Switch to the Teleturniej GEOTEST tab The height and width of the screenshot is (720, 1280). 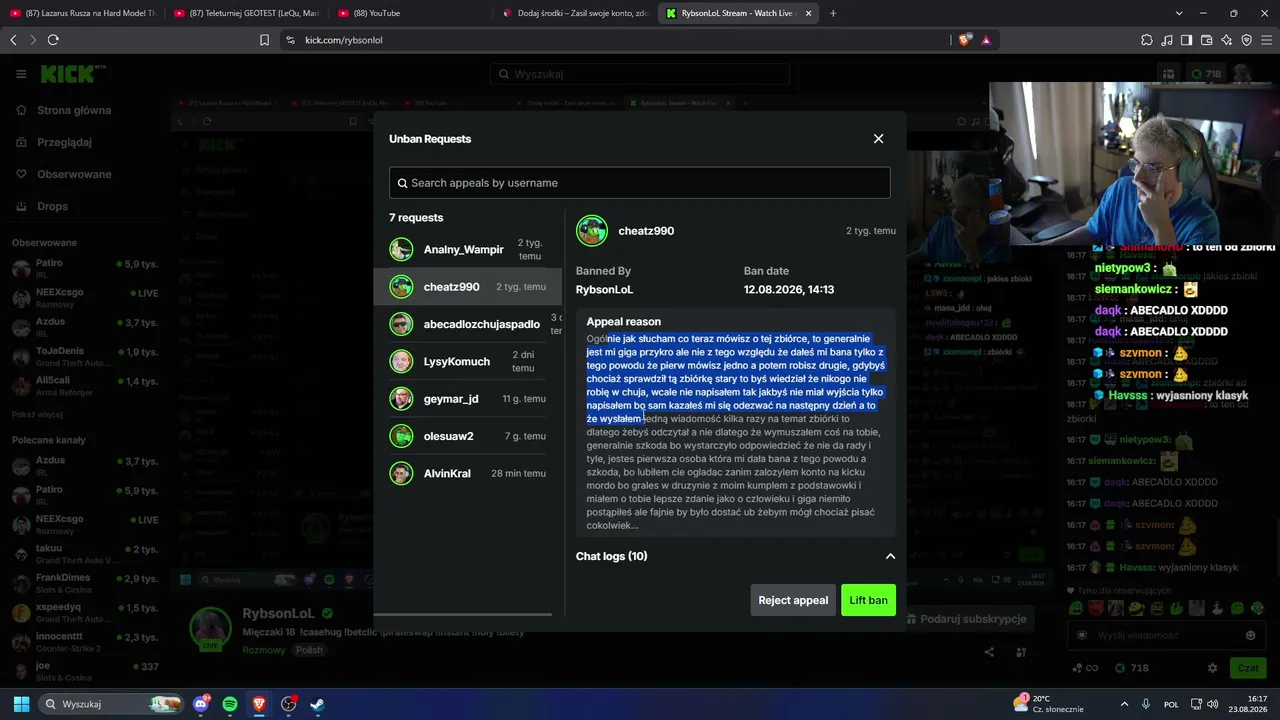click(x=247, y=13)
